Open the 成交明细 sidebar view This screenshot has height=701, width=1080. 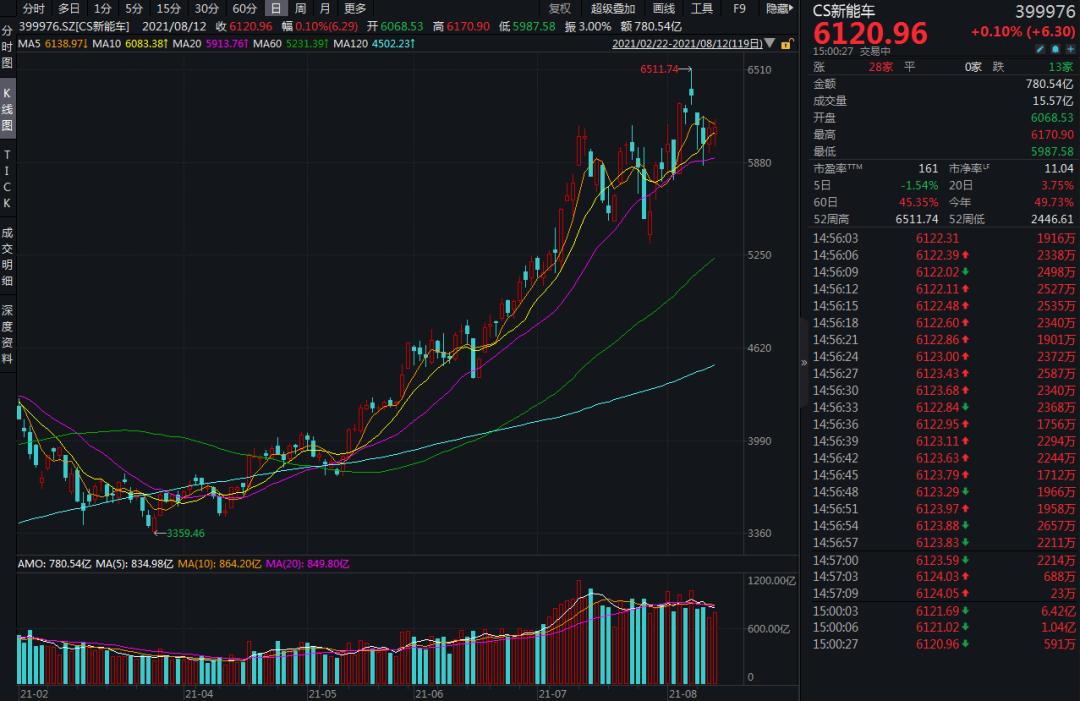coord(7,256)
